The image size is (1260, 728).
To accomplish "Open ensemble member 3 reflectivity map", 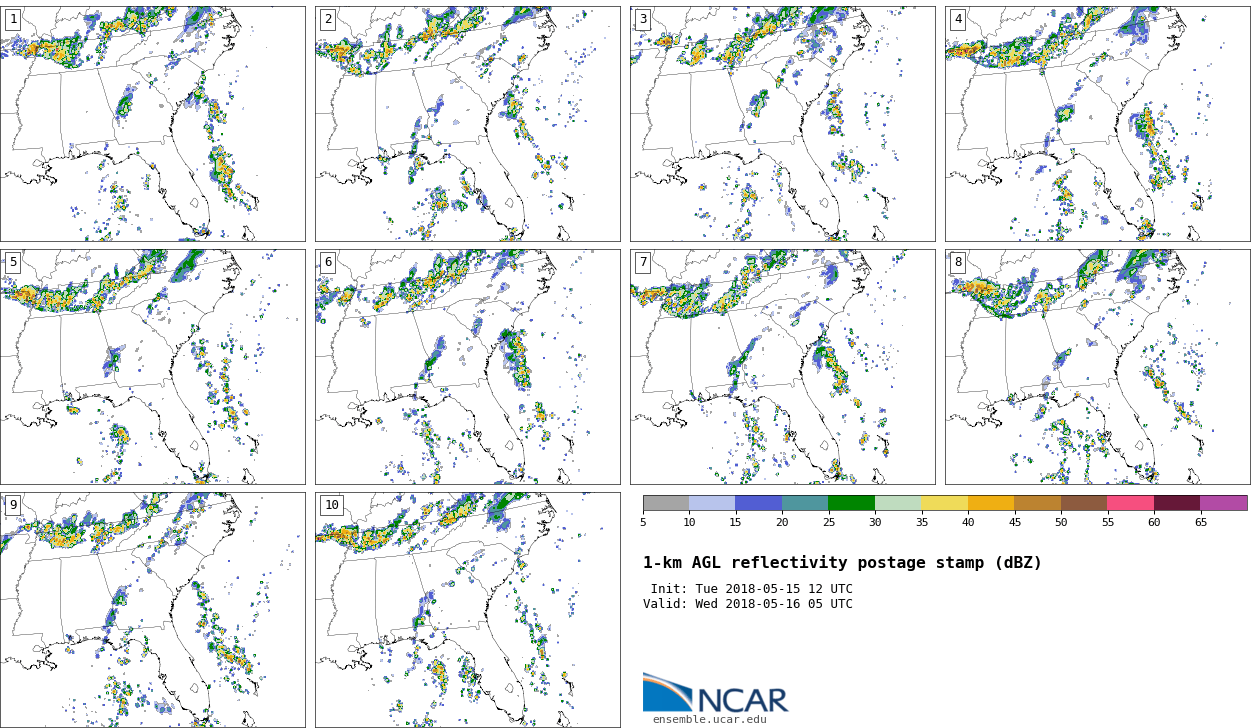I will [782, 124].
